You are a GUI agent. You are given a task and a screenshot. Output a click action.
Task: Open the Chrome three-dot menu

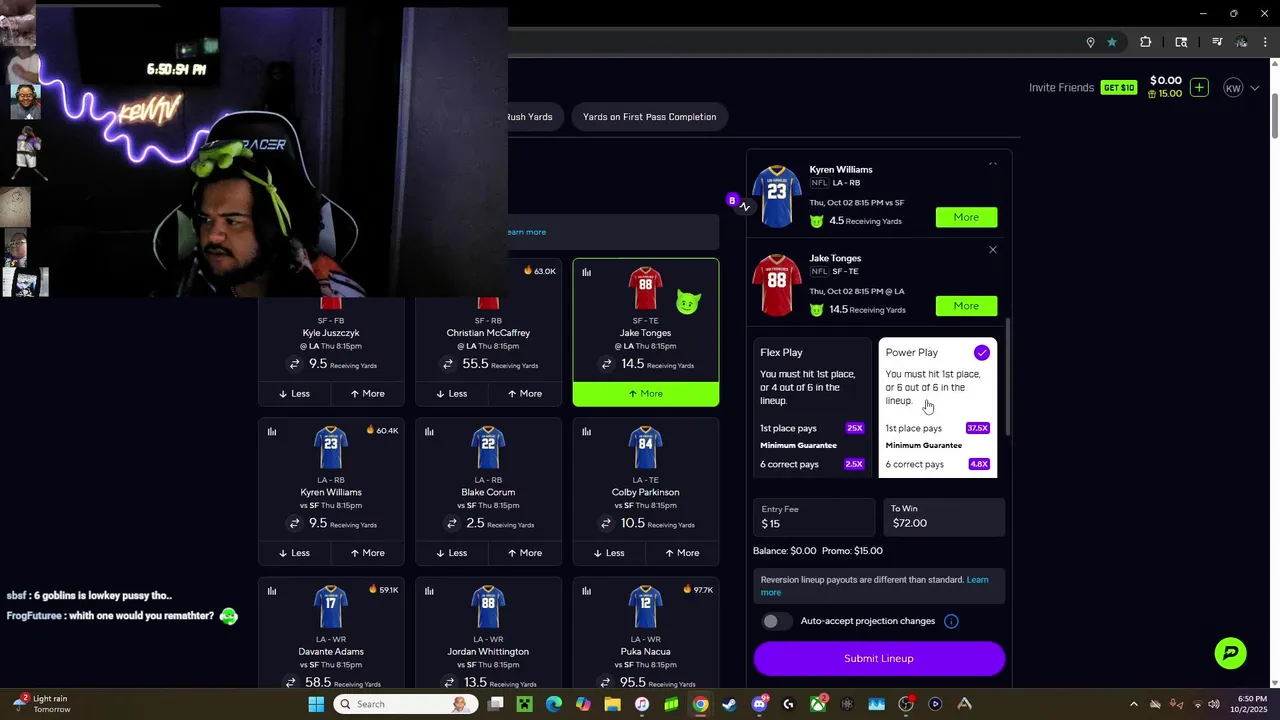pyautogui.click(x=1263, y=42)
